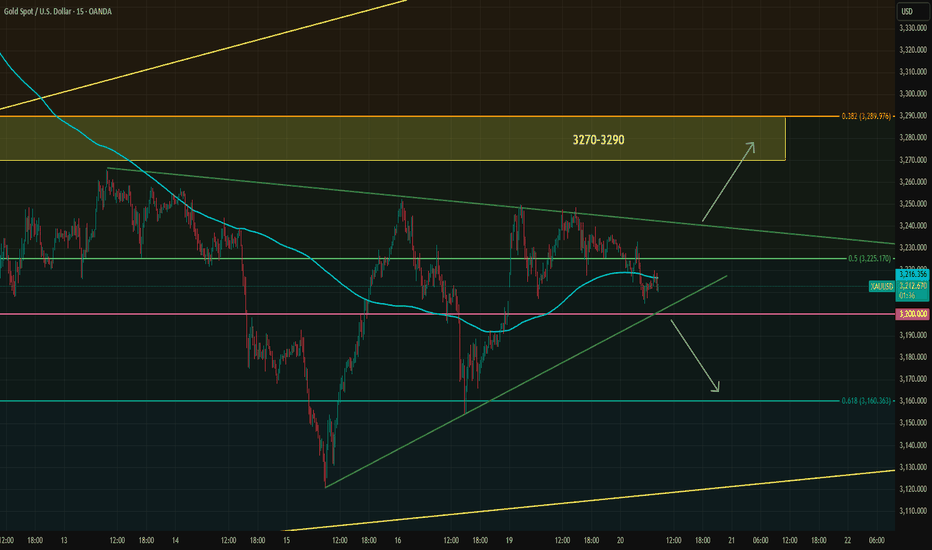Select the yellow 3270-3290 rectangle zone

point(392,139)
